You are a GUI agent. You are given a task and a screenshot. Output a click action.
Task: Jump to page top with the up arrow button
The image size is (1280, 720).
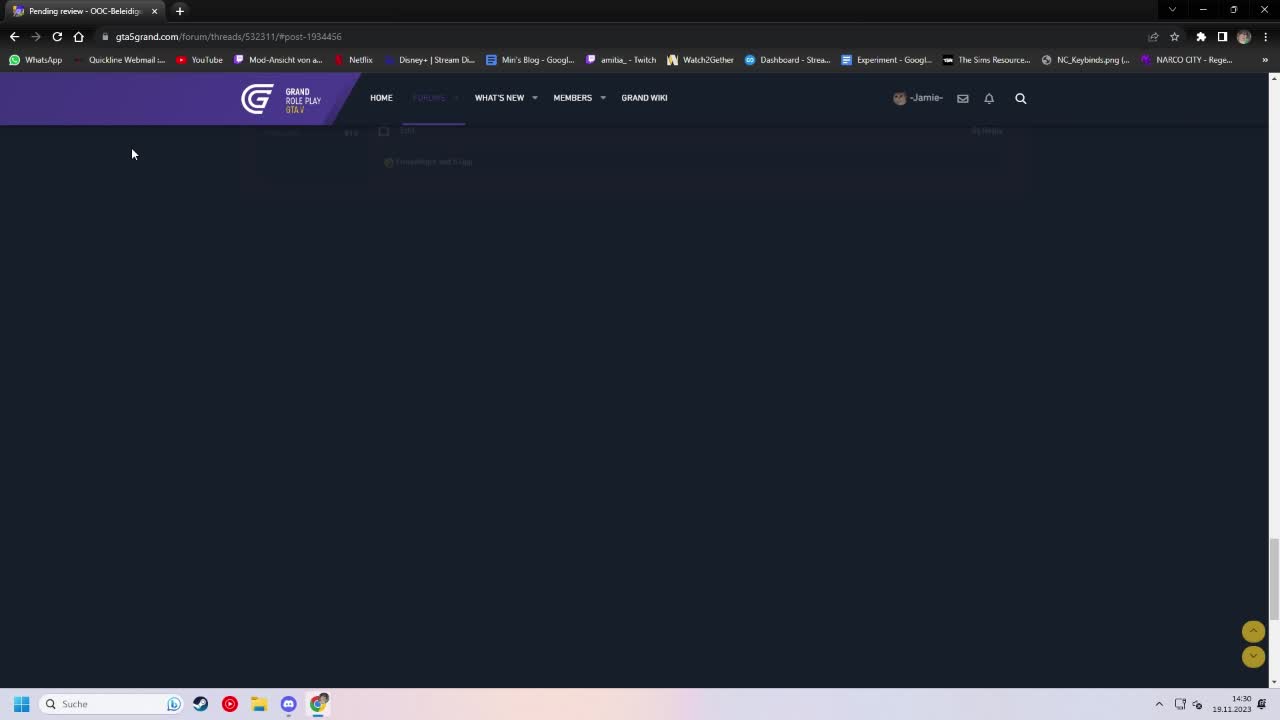[x=1253, y=631]
